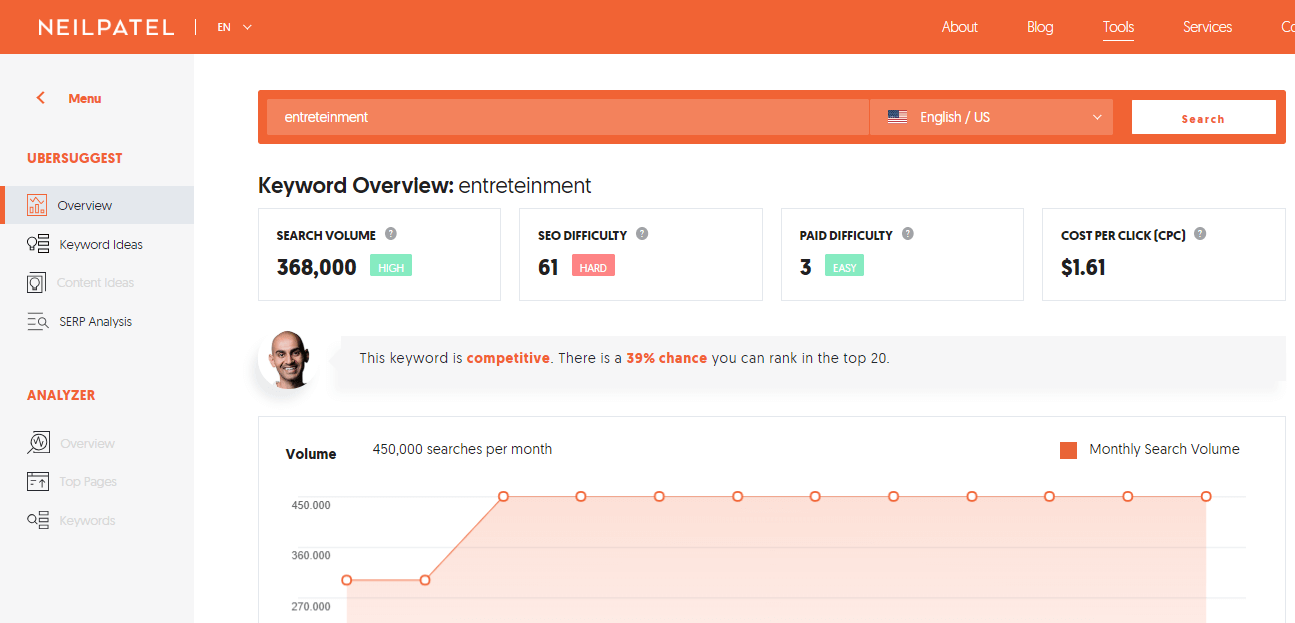Click the Cost Per Click help icon

tap(1200, 234)
